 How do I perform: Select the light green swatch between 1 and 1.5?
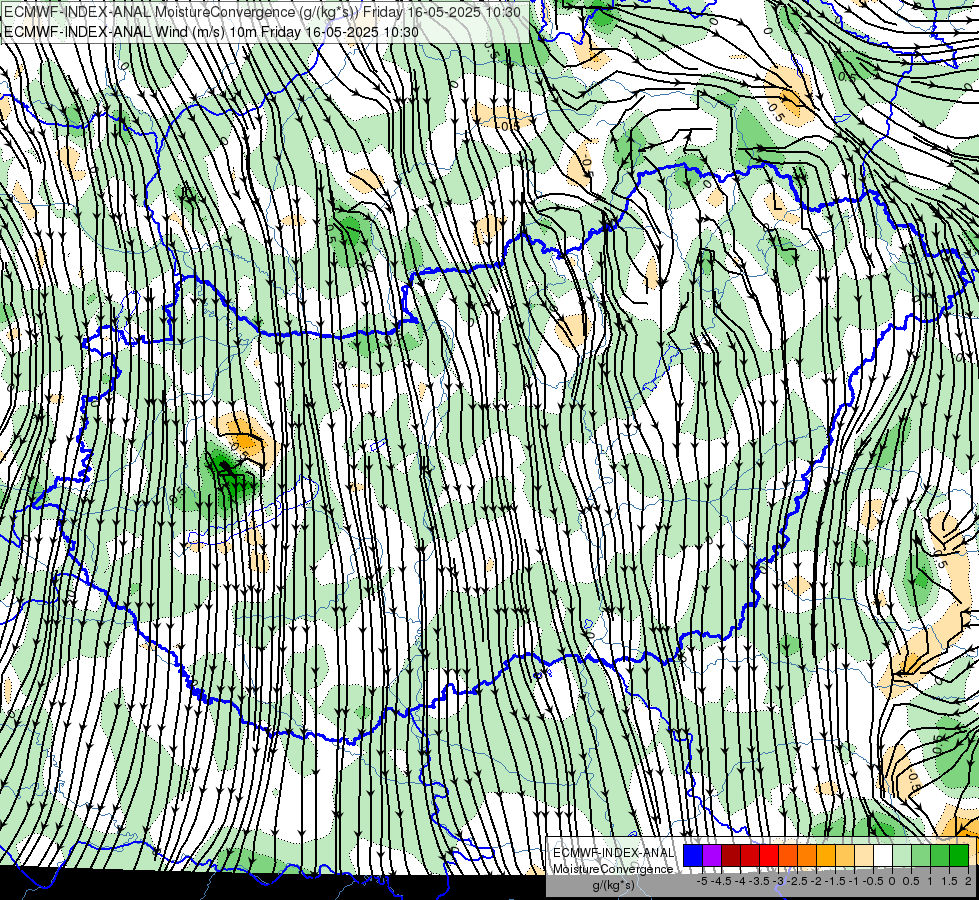[921, 855]
